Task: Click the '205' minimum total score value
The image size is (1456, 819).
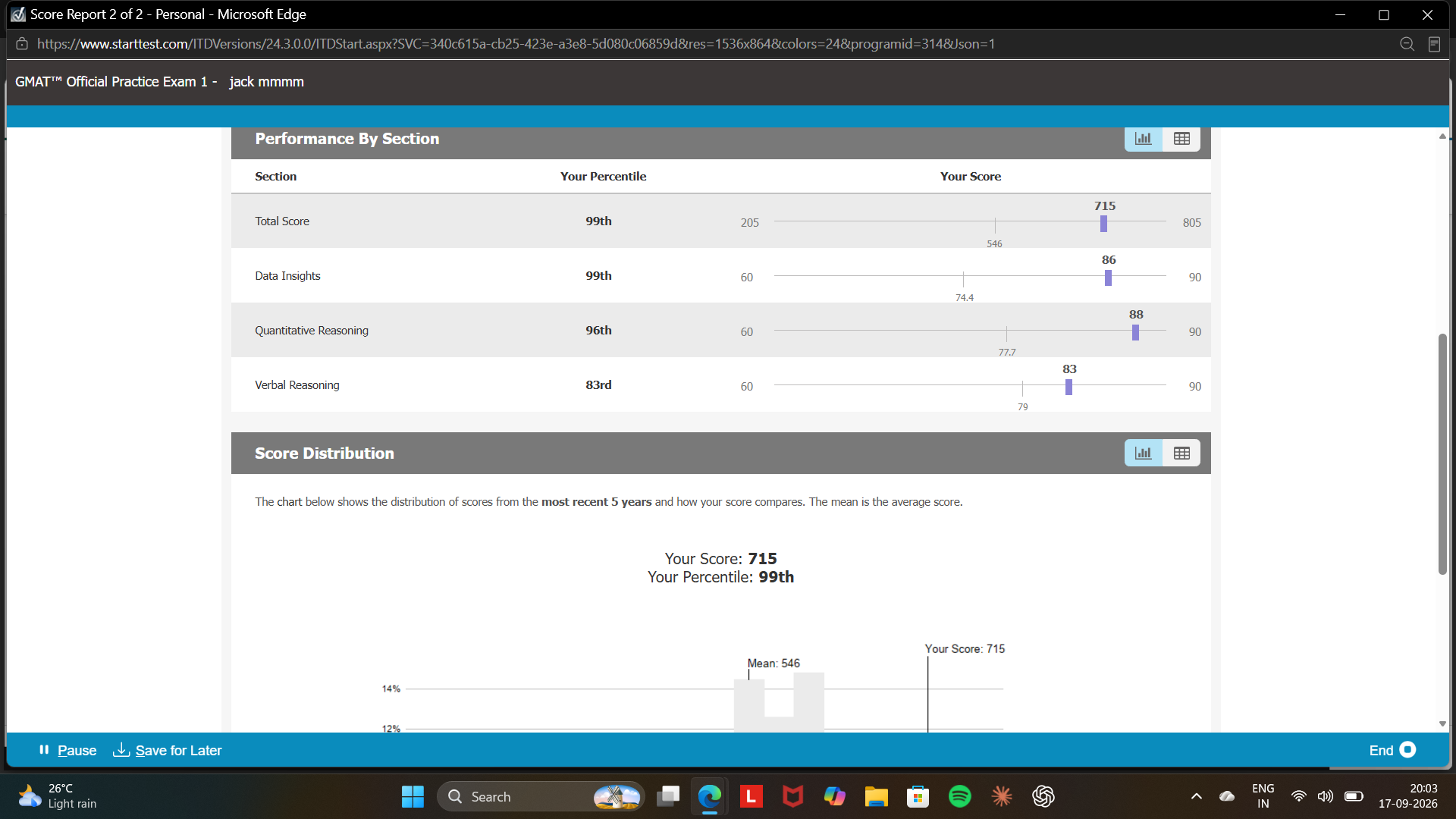Action: coord(749,223)
